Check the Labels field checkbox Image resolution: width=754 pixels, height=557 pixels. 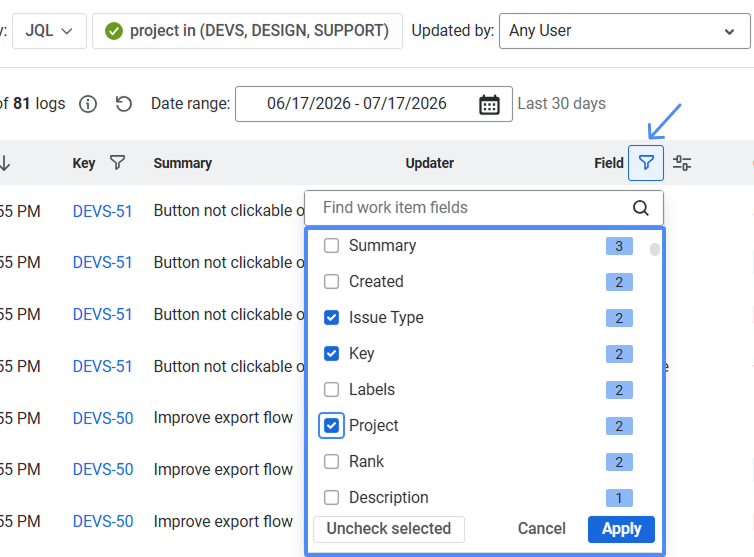pyautogui.click(x=331, y=389)
